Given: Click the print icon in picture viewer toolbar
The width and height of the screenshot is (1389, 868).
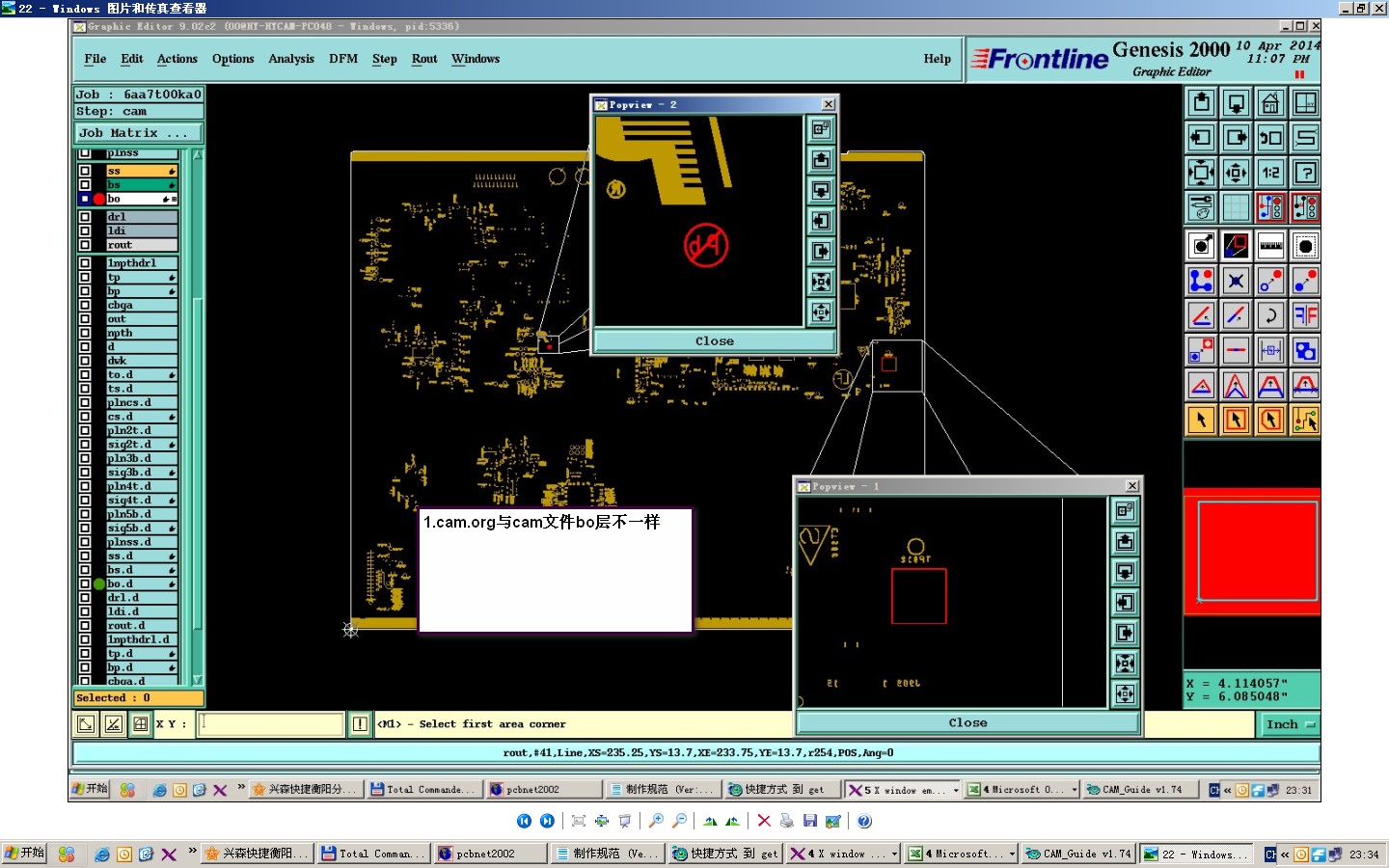Looking at the screenshot, I should [787, 821].
